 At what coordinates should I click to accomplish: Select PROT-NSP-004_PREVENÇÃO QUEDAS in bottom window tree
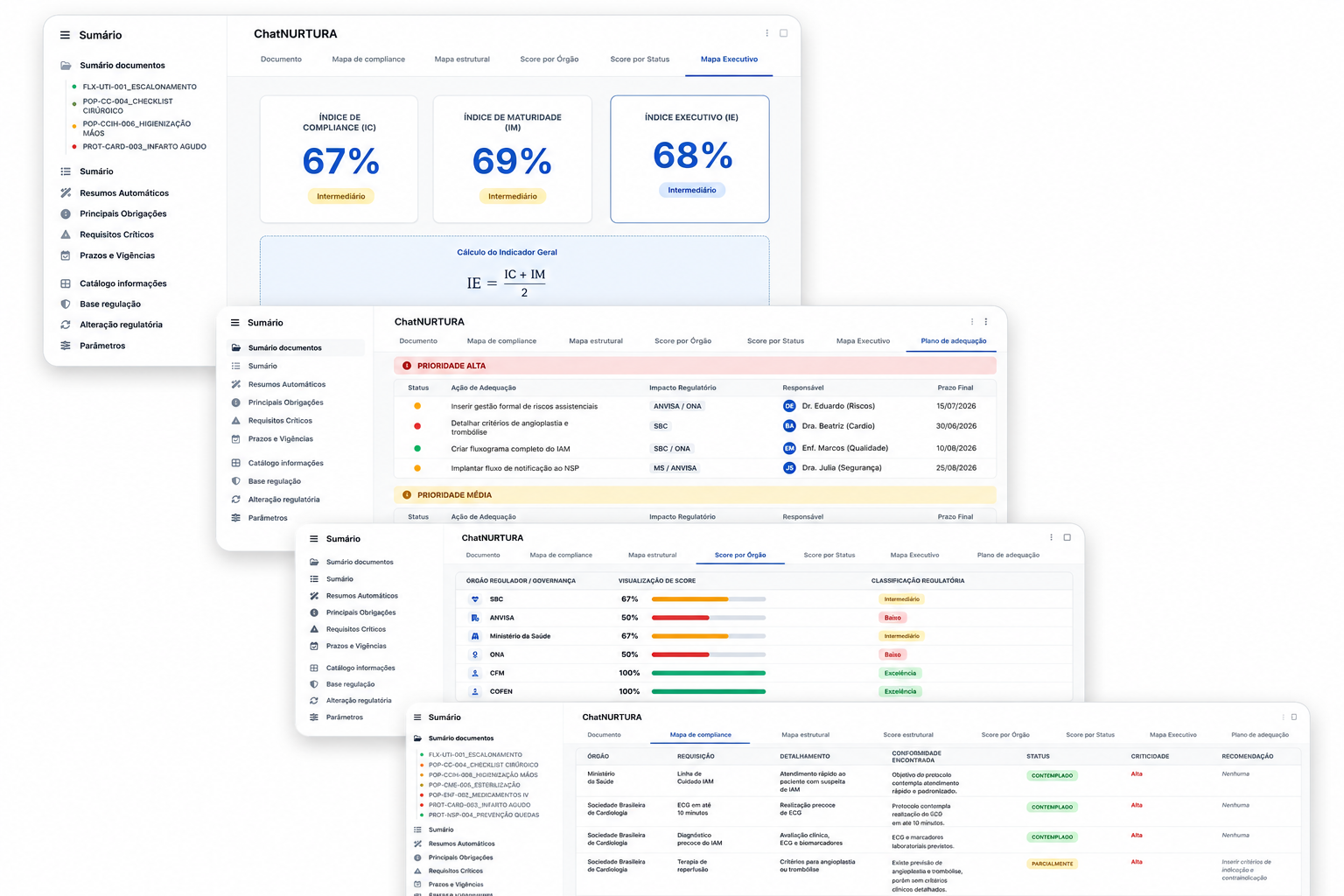pos(484,815)
